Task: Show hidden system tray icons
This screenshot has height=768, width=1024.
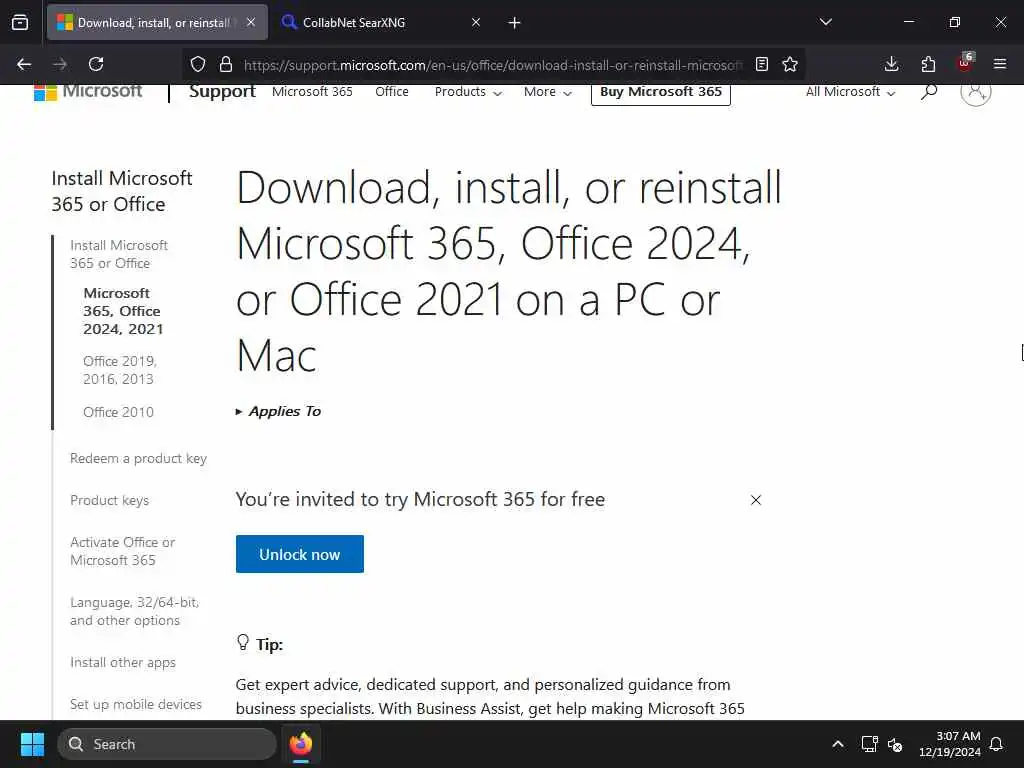Action: 838,744
